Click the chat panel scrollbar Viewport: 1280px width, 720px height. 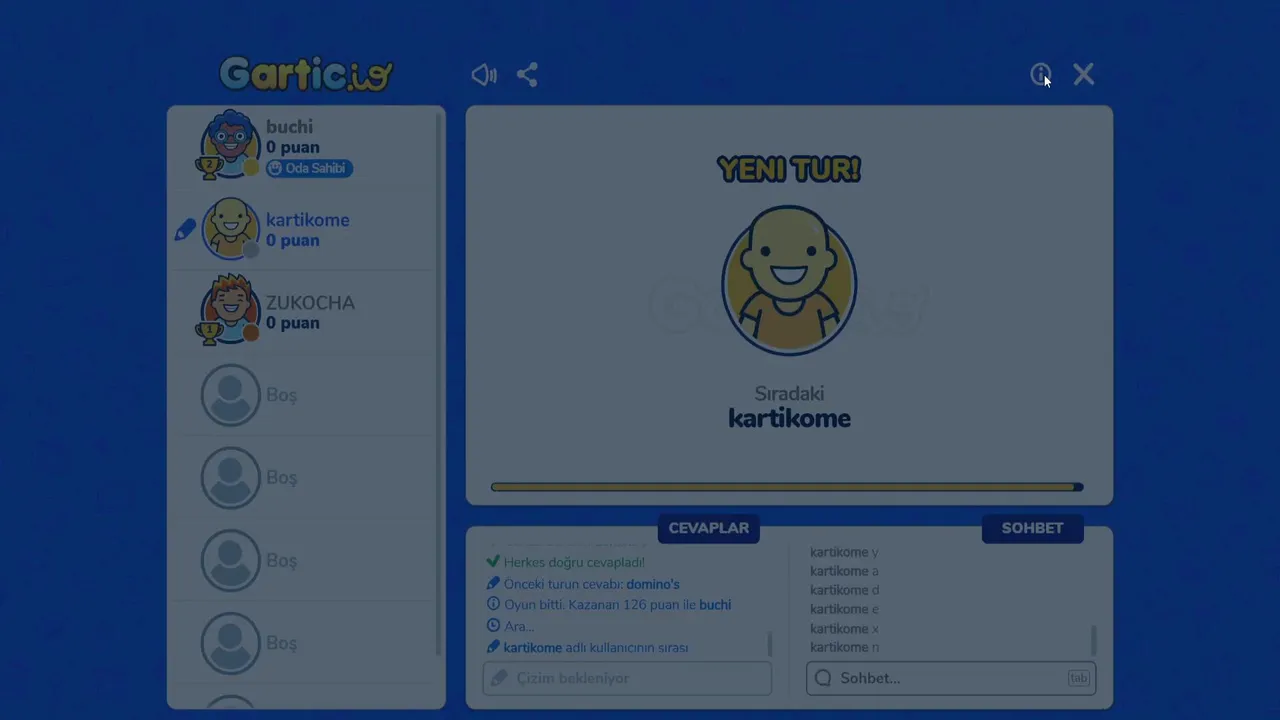tap(1093, 640)
